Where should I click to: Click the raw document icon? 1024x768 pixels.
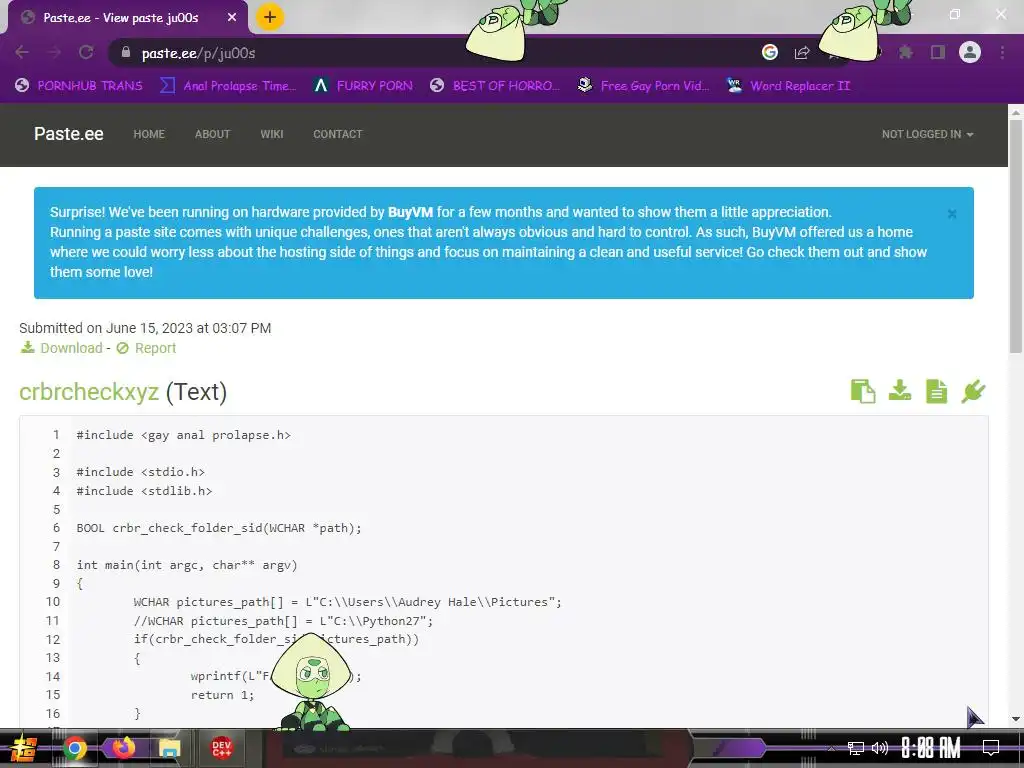point(936,391)
